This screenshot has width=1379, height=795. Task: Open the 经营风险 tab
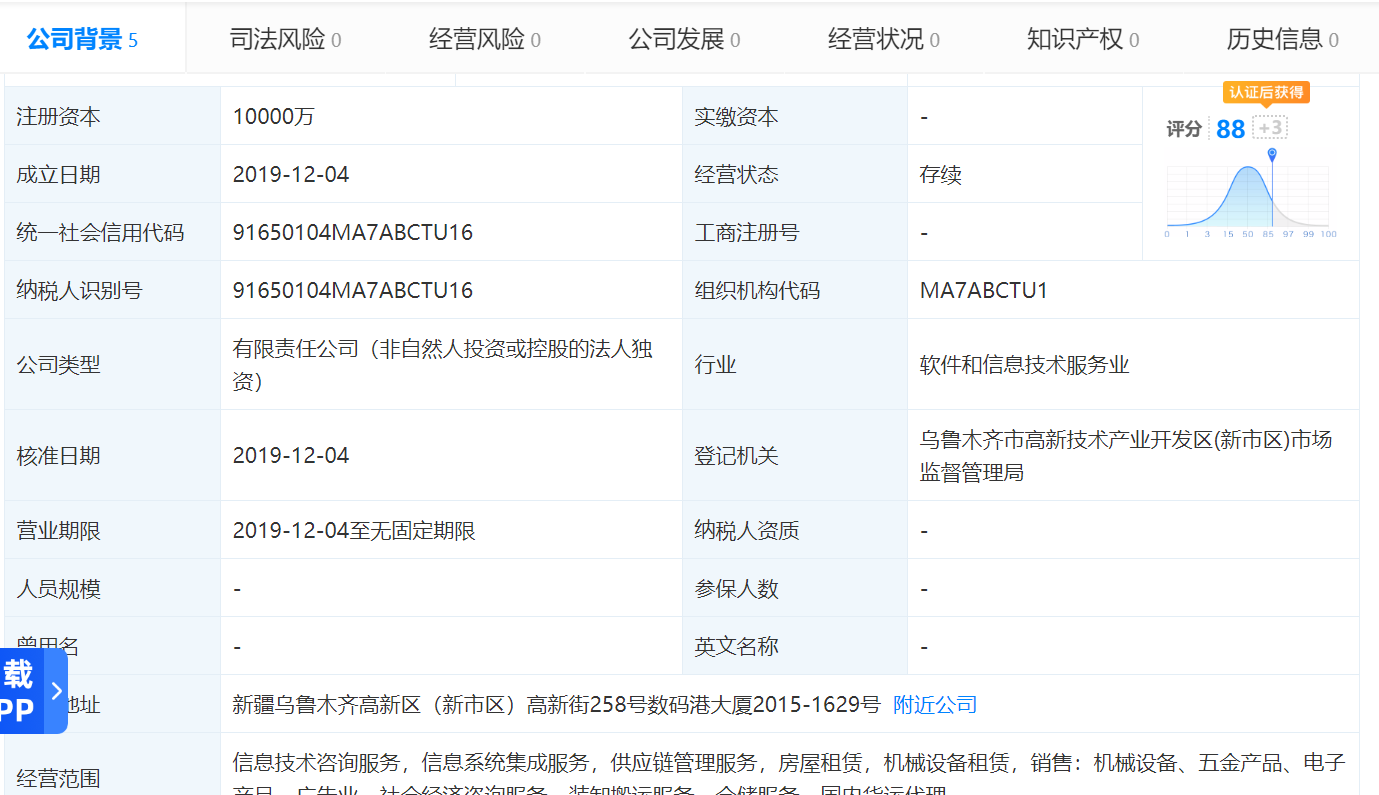[x=485, y=40]
